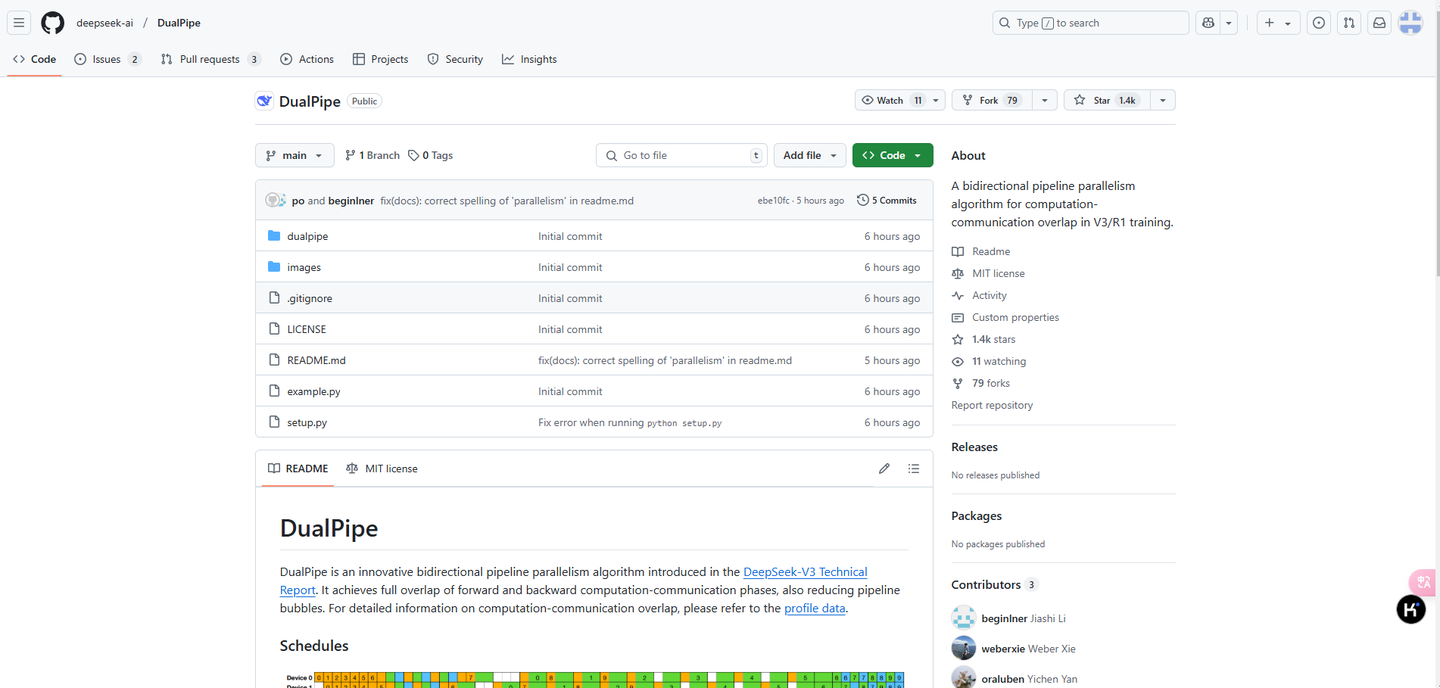This screenshot has width=1440, height=688.
Task: Open the Copilot chat icon
Action: click(x=1208, y=23)
